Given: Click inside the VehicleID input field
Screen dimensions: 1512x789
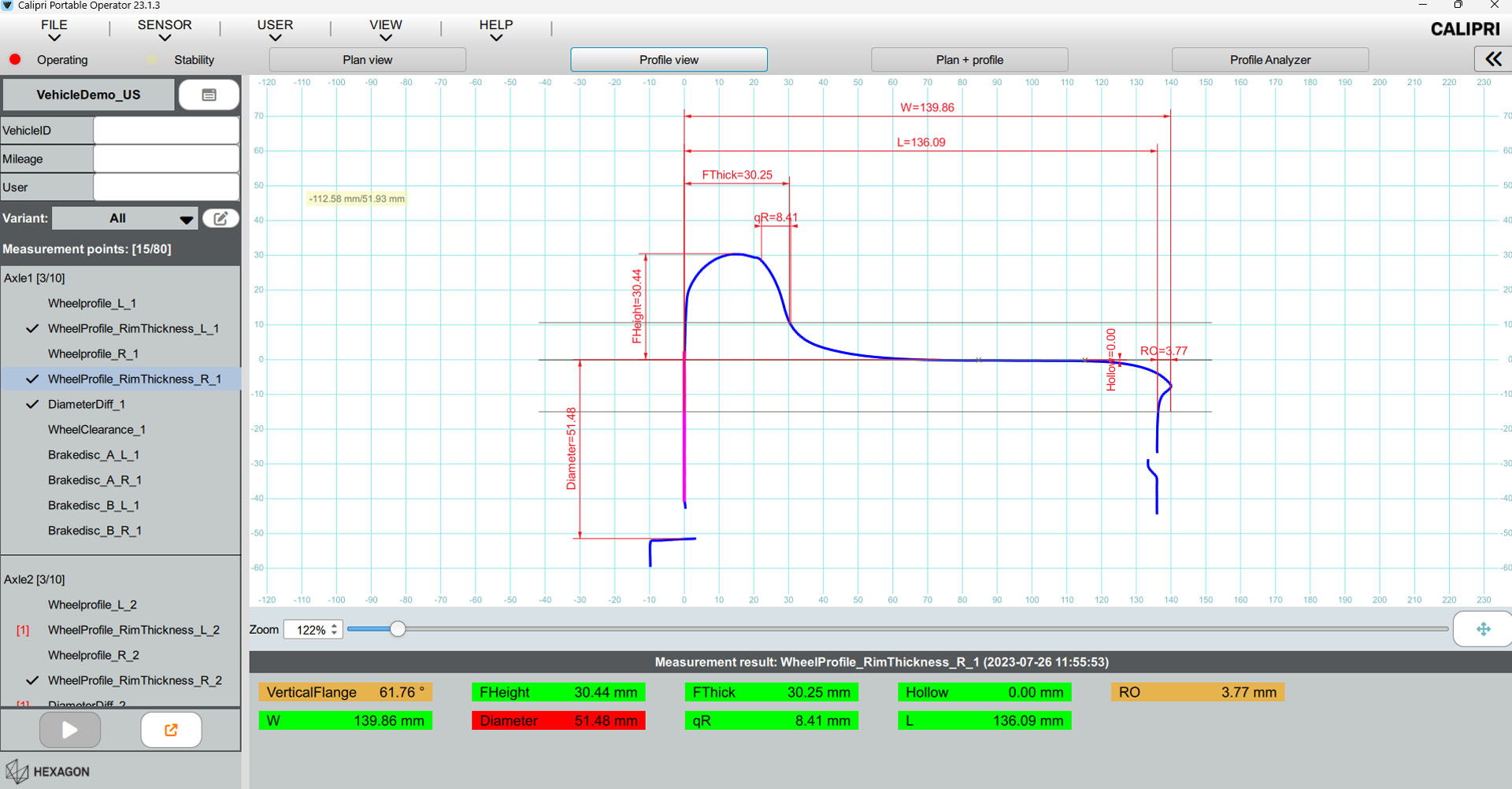Looking at the screenshot, I should click(x=166, y=130).
